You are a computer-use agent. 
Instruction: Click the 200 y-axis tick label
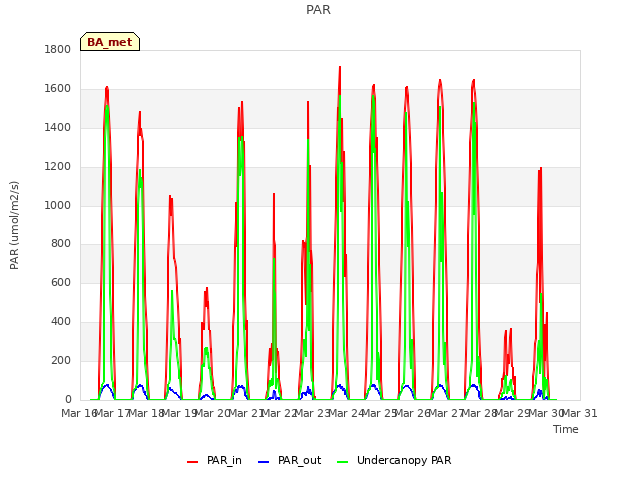click(61, 360)
